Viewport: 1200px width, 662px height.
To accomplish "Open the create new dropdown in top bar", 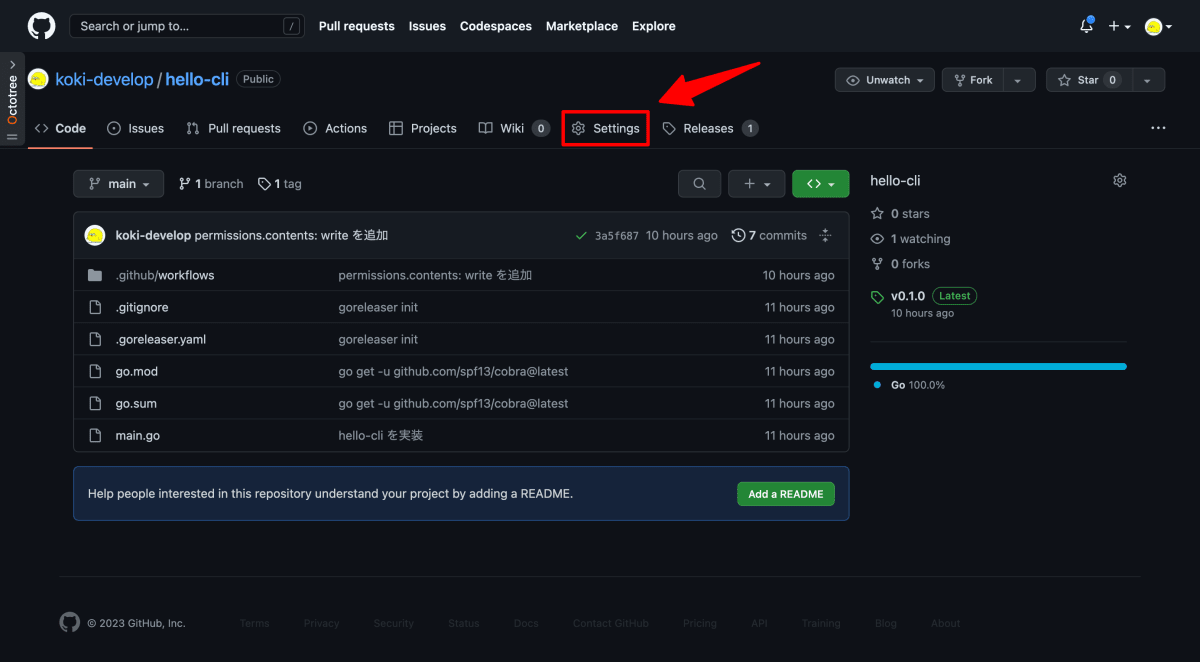I will pyautogui.click(x=1120, y=25).
